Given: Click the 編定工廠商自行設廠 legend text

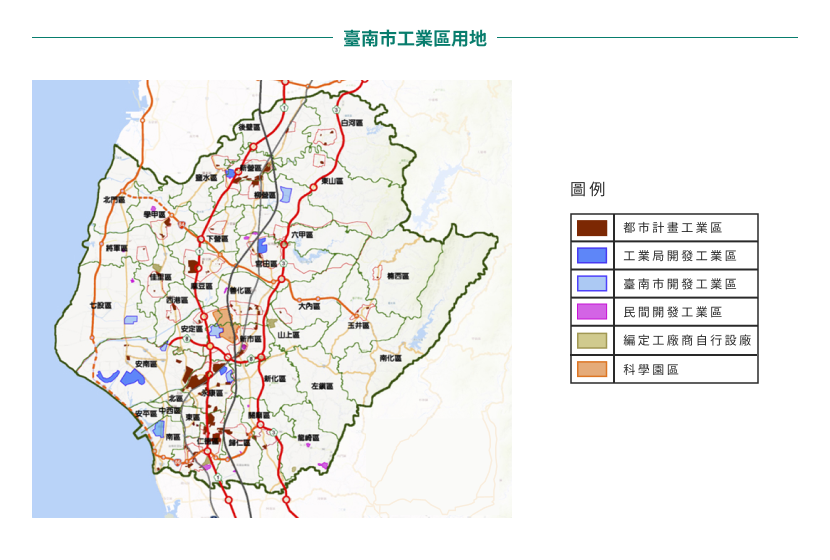Looking at the screenshot, I should (686, 341).
